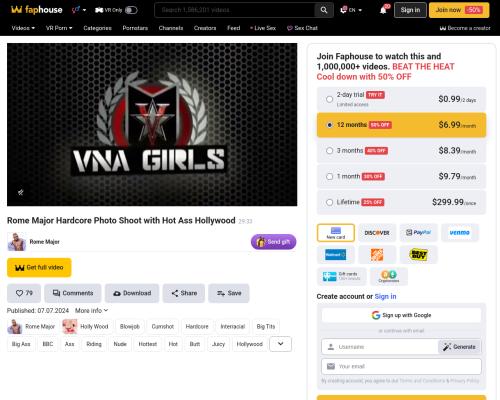Image resolution: width=500 pixels, height=400 pixels.
Task: Open the notifications bell
Action: (x=383, y=10)
